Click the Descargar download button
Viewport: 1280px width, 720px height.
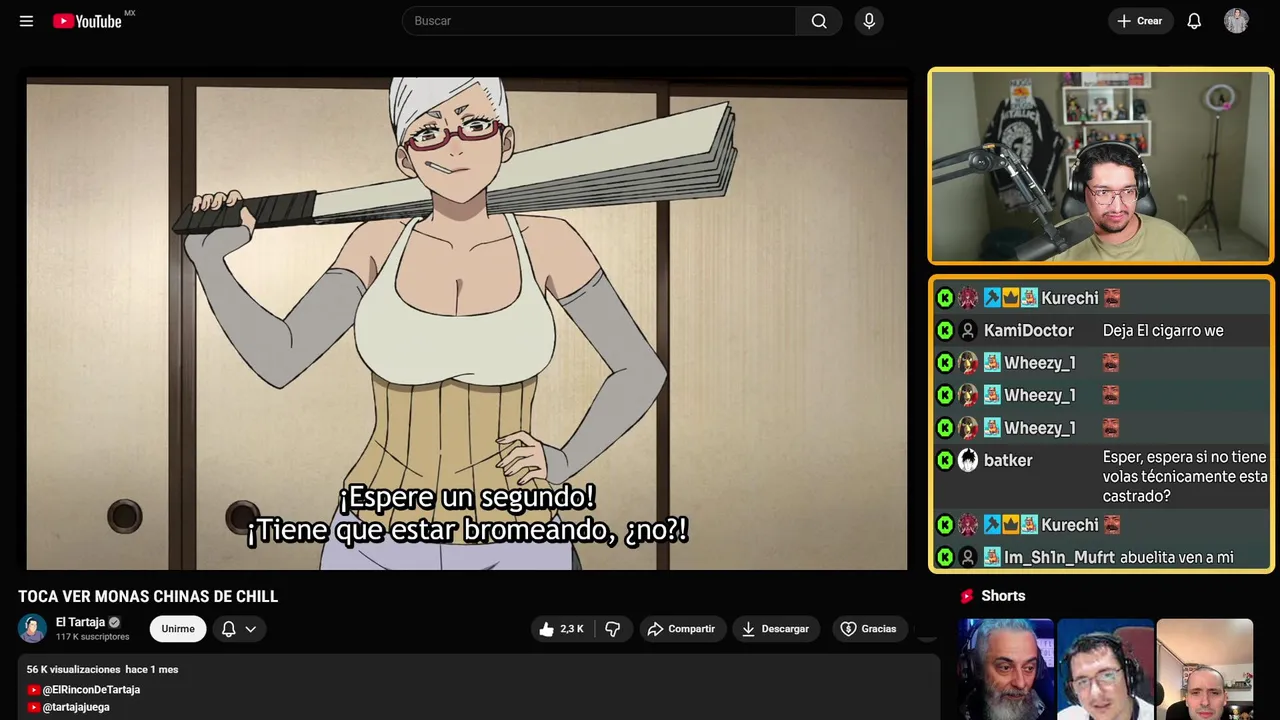[x=776, y=629]
